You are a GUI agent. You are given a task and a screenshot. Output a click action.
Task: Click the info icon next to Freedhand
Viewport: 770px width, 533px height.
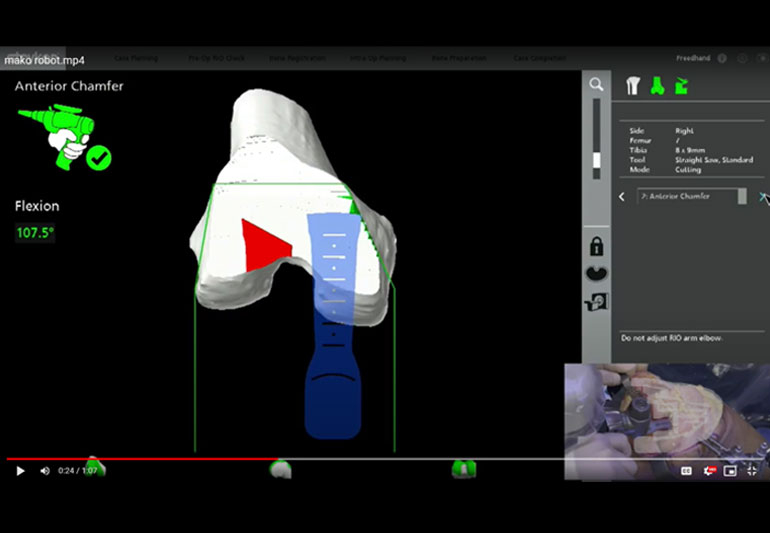722,58
